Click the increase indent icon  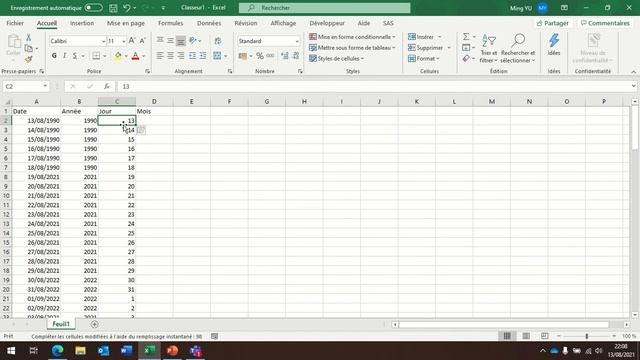pyautogui.click(x=203, y=56)
